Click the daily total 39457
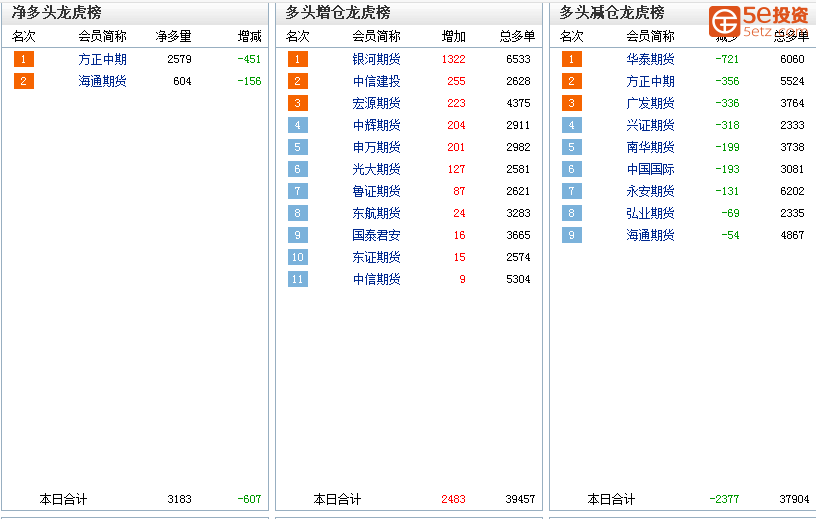This screenshot has width=816, height=519. coord(520,499)
